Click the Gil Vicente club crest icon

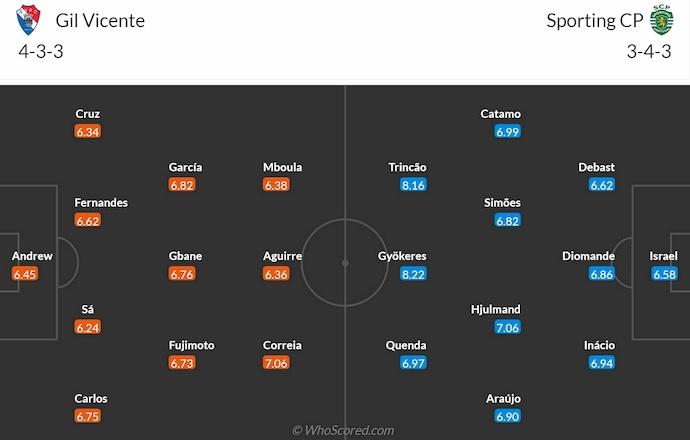31,21
